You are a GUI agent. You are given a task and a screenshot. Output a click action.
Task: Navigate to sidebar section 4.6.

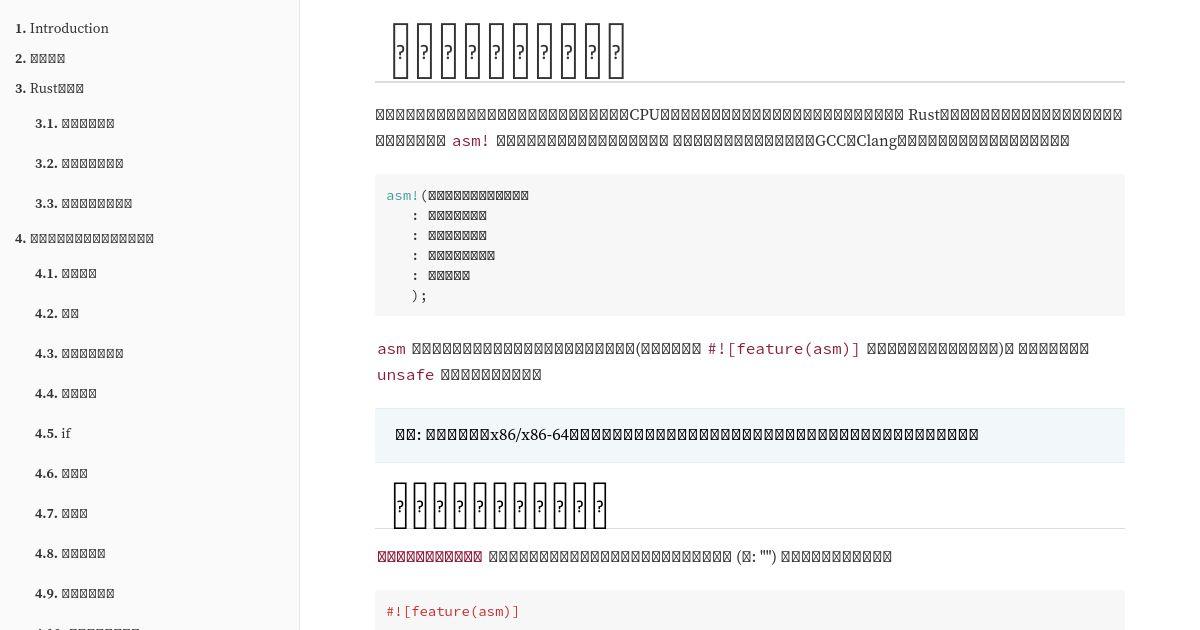point(61,473)
